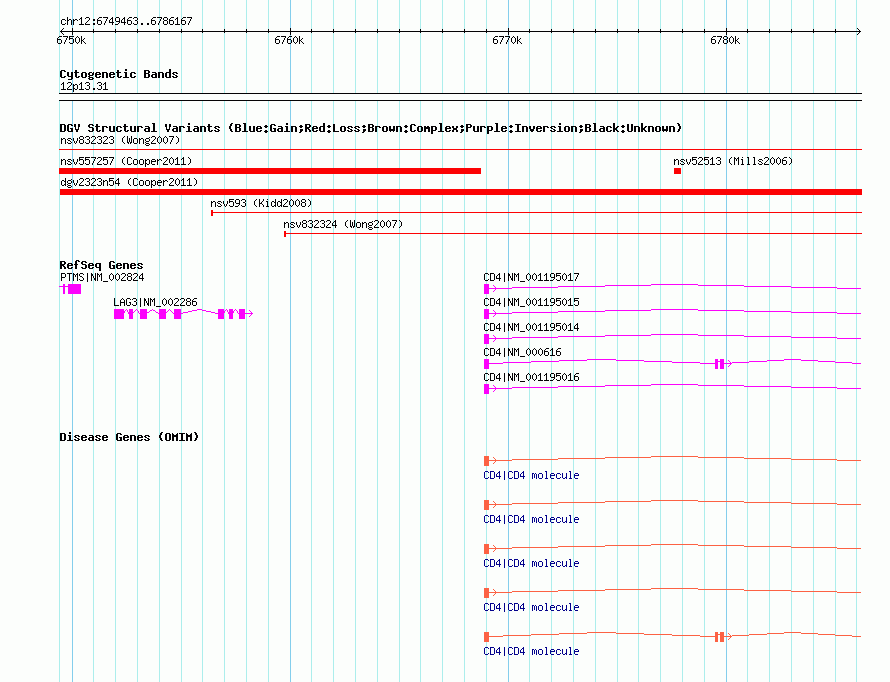Open variant nsv832323 (Wong2007) label

coord(120,140)
